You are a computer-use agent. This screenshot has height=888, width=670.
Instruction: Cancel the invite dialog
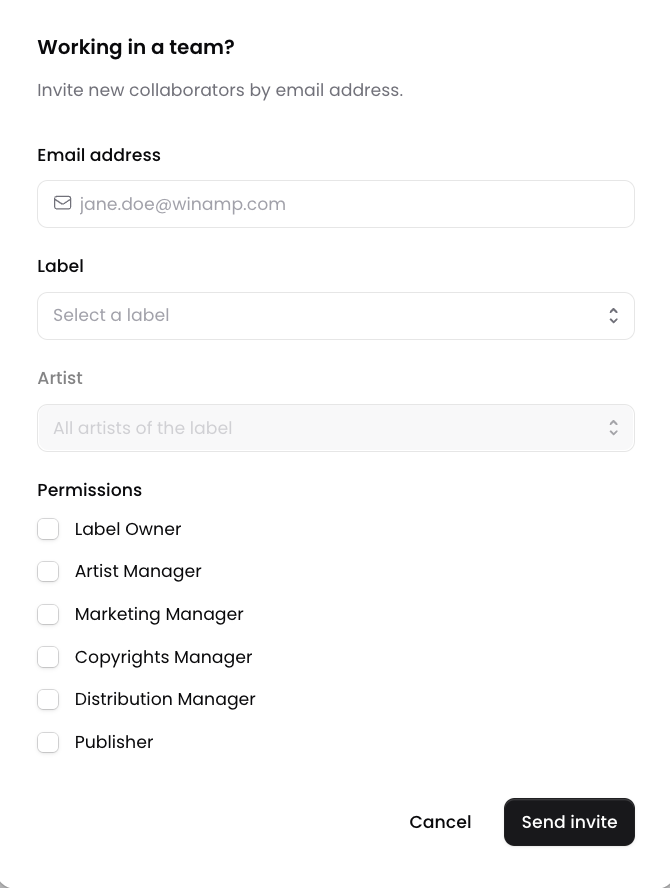click(440, 822)
